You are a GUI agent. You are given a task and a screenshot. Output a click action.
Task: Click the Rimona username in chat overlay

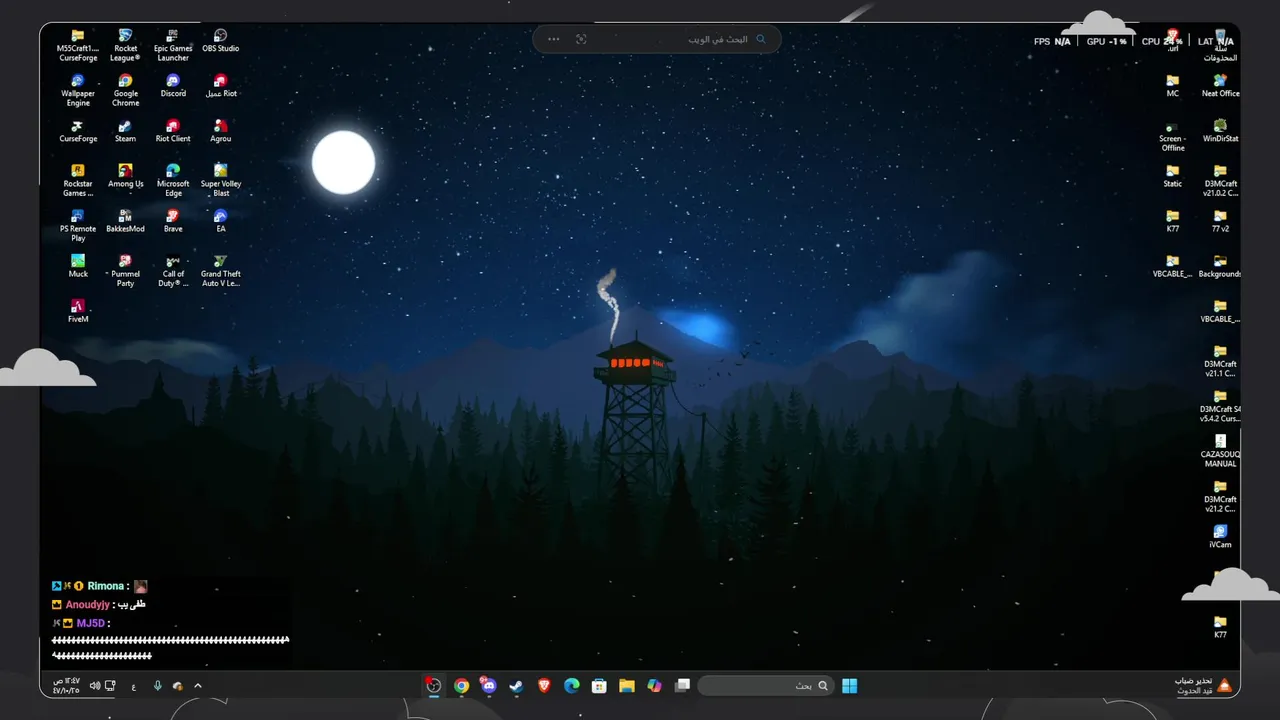pyautogui.click(x=106, y=586)
